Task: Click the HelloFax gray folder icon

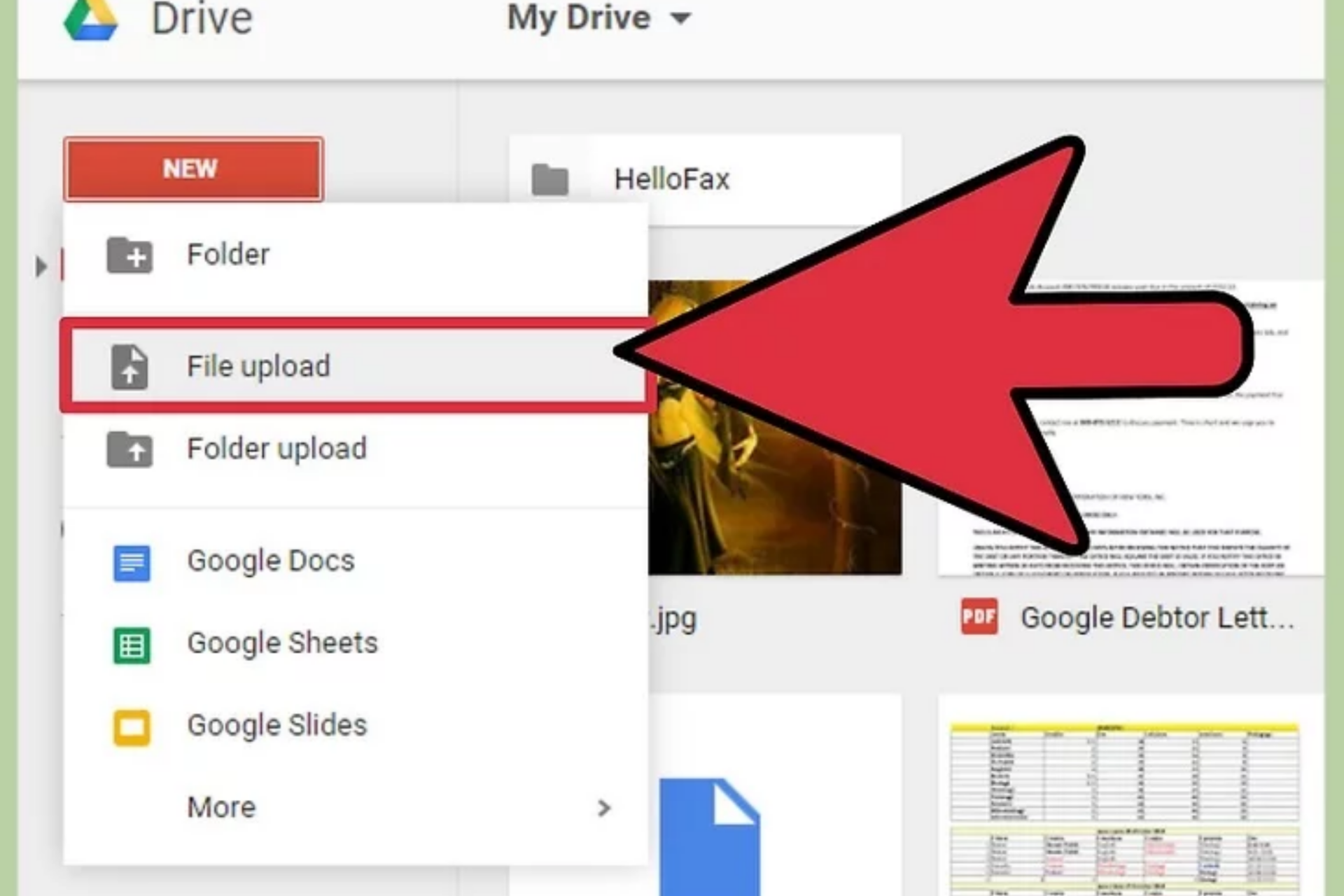Action: pos(550,180)
